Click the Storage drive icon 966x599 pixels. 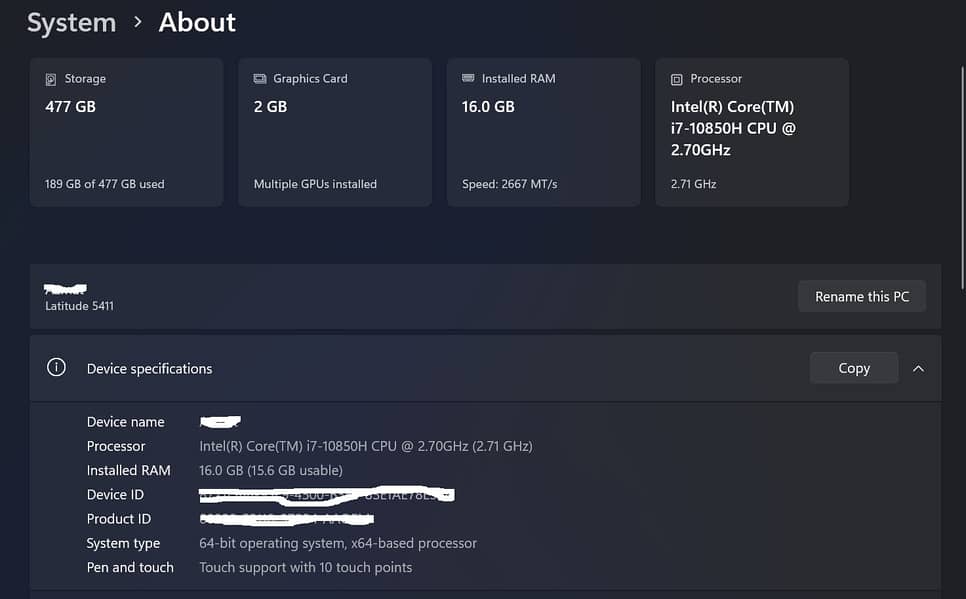point(51,79)
